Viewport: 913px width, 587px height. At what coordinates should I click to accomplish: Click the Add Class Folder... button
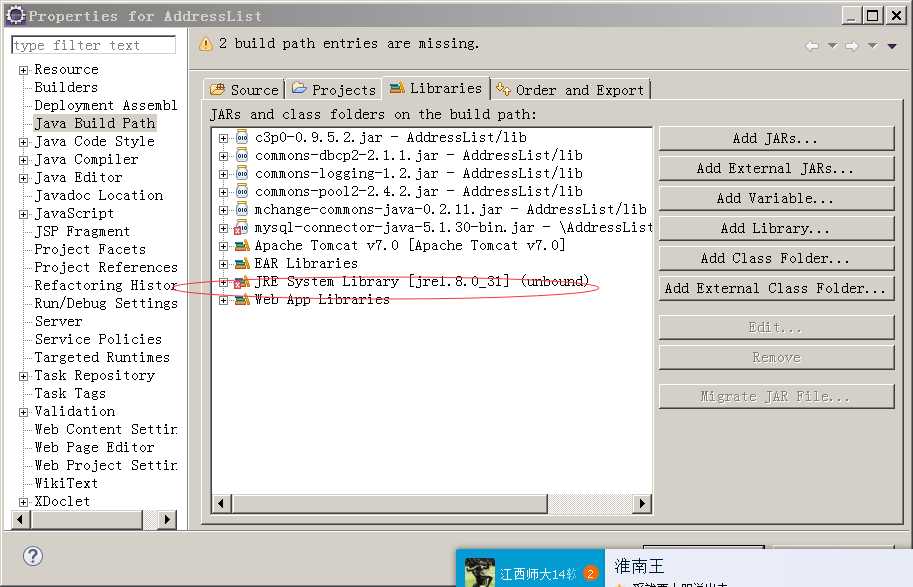(x=776, y=259)
